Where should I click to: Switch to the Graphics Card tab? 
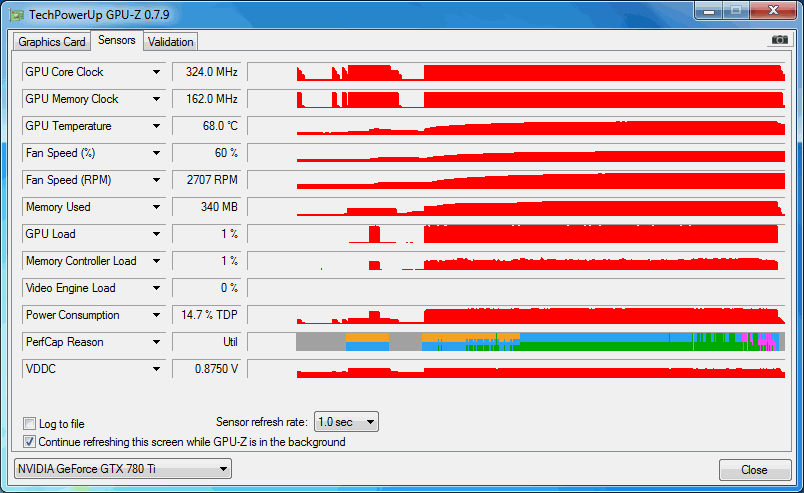52,42
